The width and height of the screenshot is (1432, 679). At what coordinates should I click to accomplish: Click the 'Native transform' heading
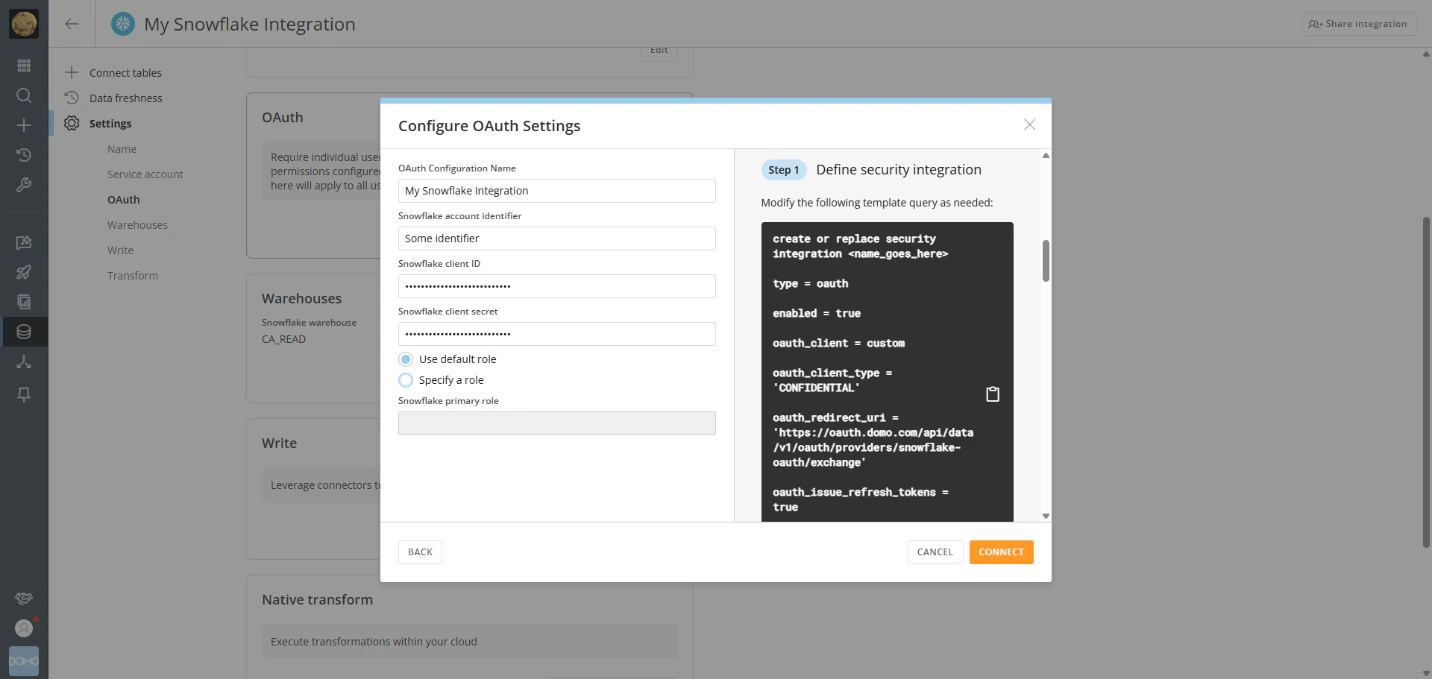[x=317, y=600]
